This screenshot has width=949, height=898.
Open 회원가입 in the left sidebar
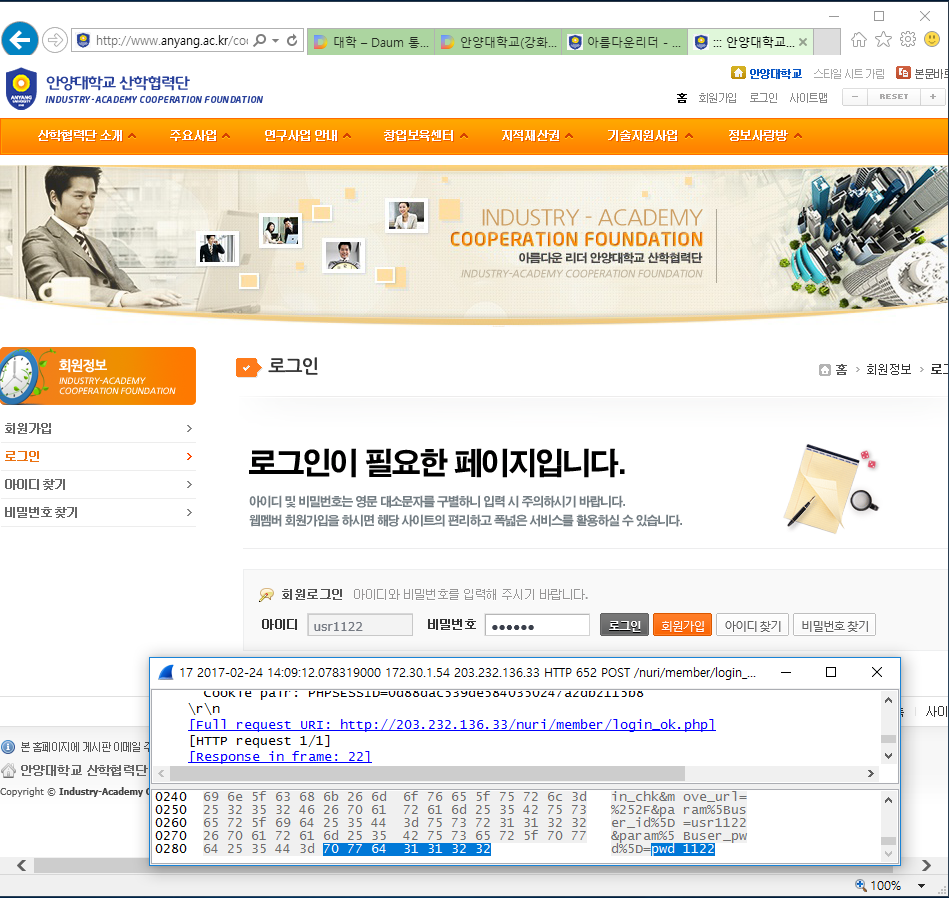pos(98,428)
